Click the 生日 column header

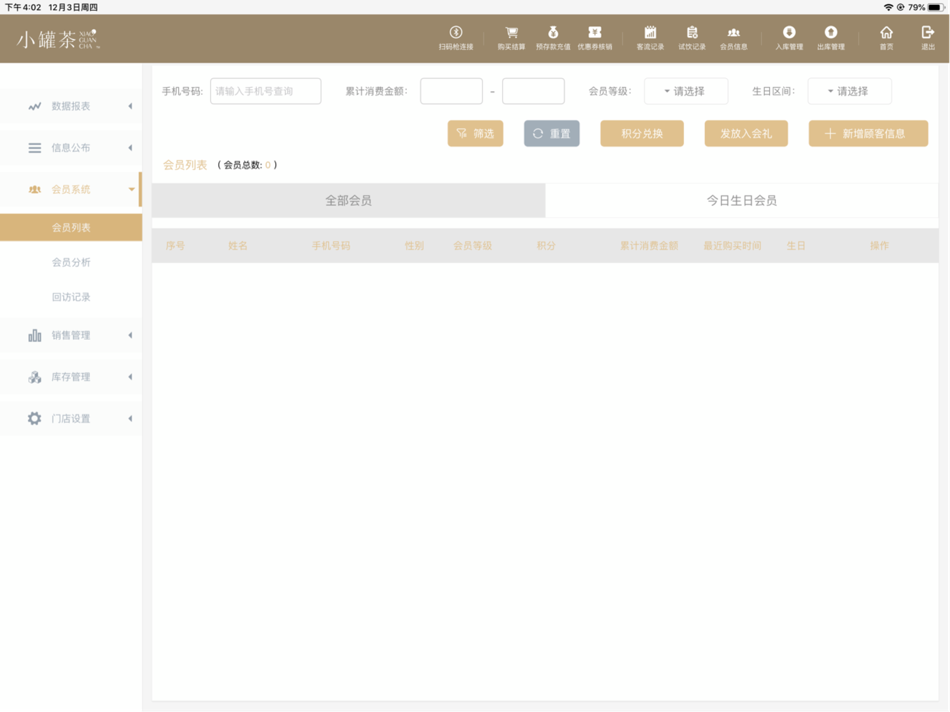(796, 245)
